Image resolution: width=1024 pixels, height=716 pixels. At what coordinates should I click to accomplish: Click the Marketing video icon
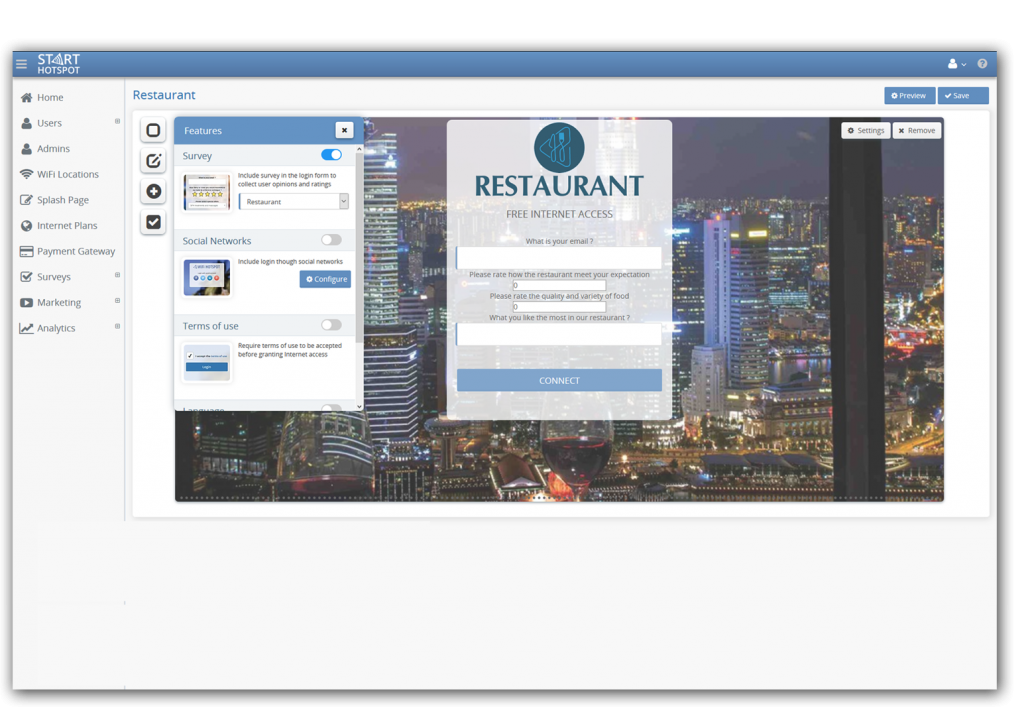26,302
